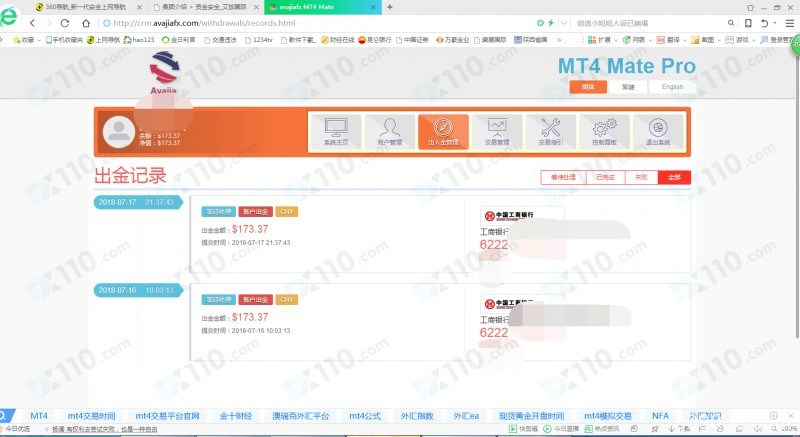
Task: Open a new browser tab
Action: coord(390,7)
